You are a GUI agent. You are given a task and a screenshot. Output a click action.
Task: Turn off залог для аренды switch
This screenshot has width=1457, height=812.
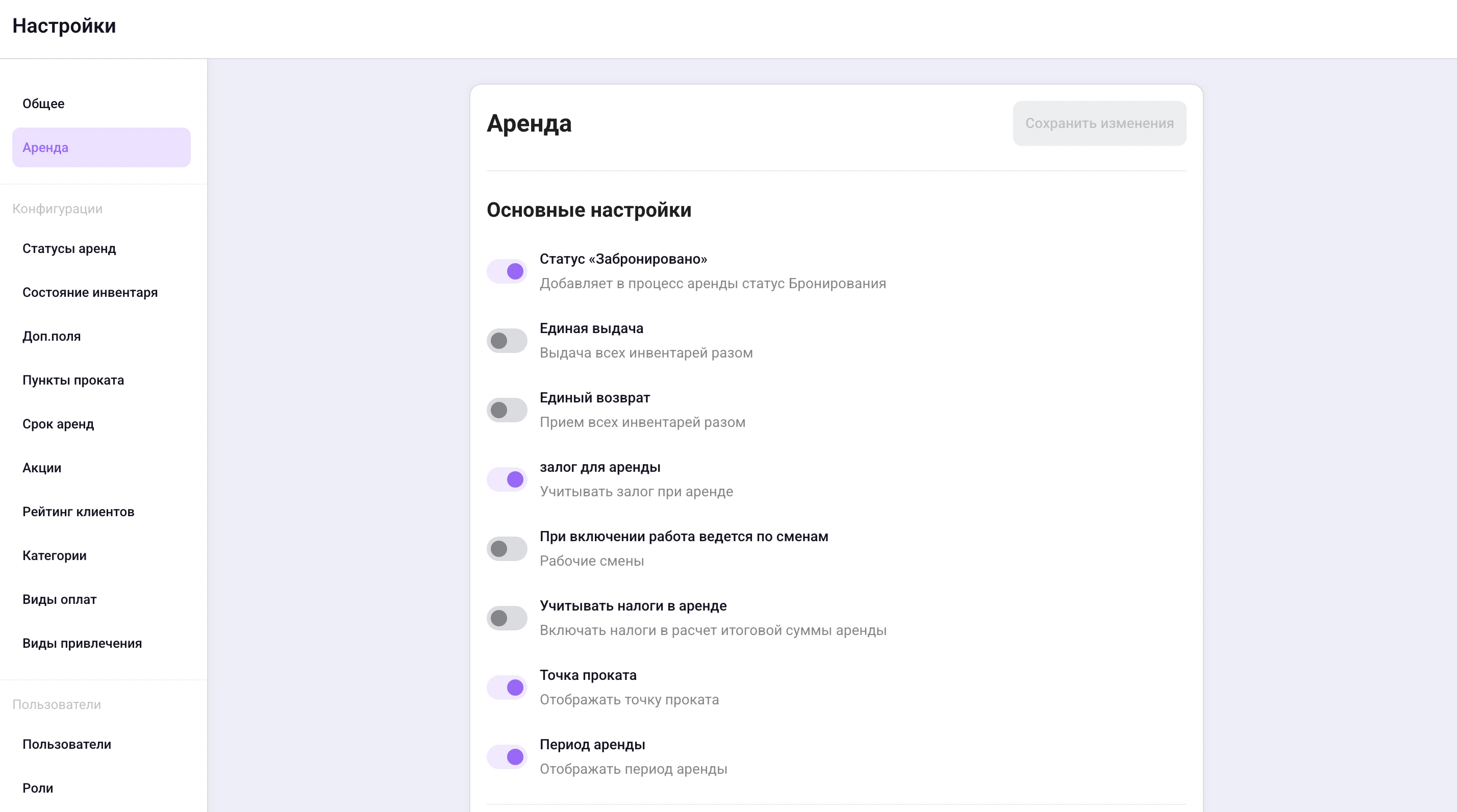pos(507,479)
